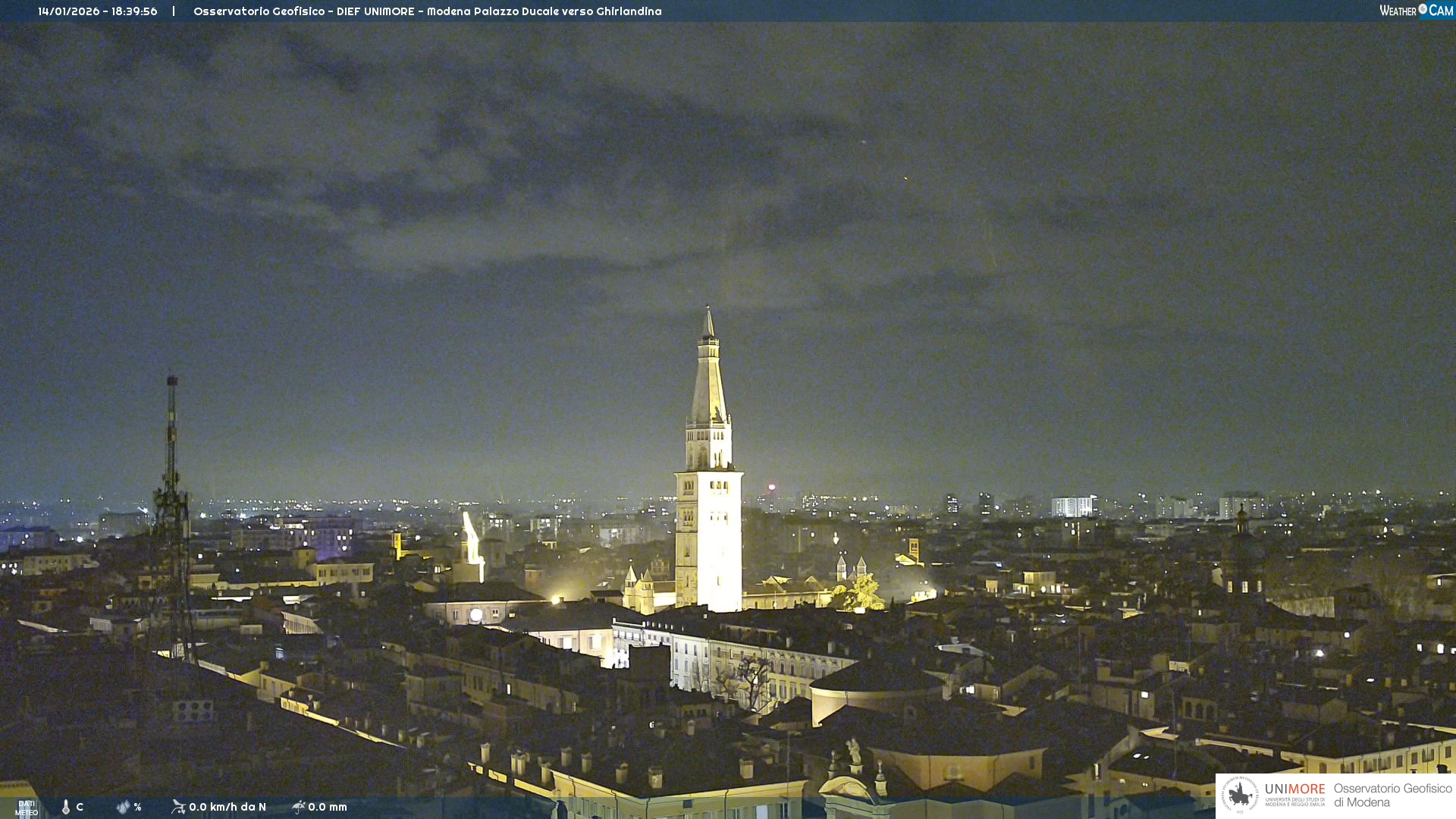This screenshot has width=1456, height=819.
Task: Click the temperature C unit label
Action: coord(80,808)
